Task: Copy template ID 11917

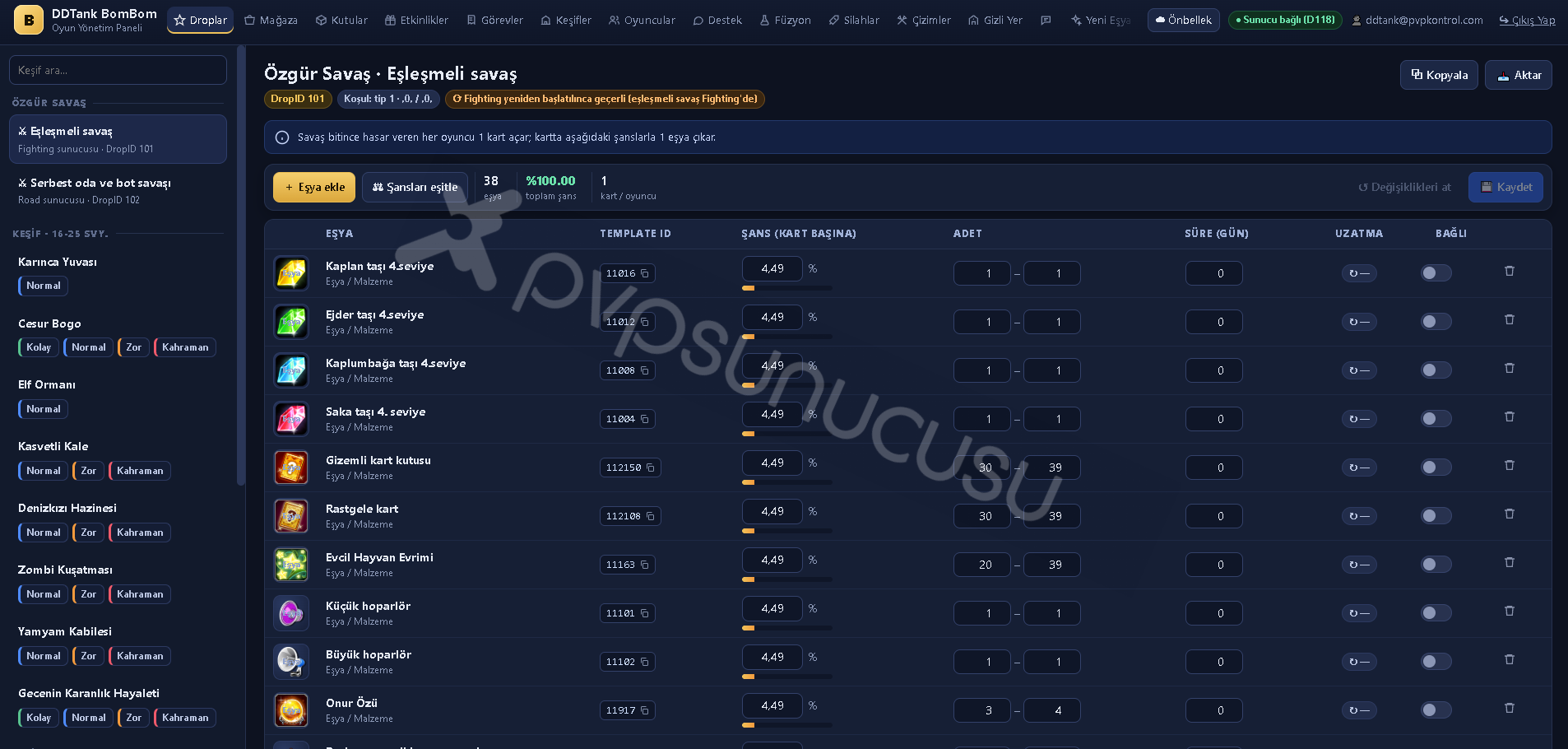Action: point(645,711)
